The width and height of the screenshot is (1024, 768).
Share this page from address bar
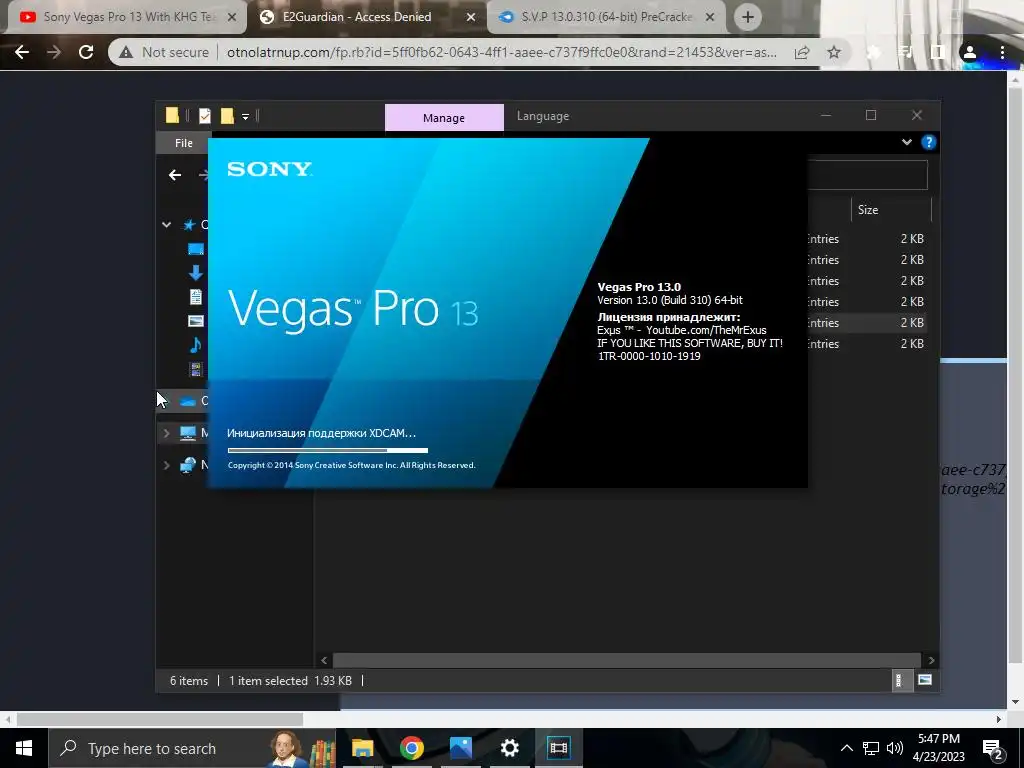coord(802,52)
